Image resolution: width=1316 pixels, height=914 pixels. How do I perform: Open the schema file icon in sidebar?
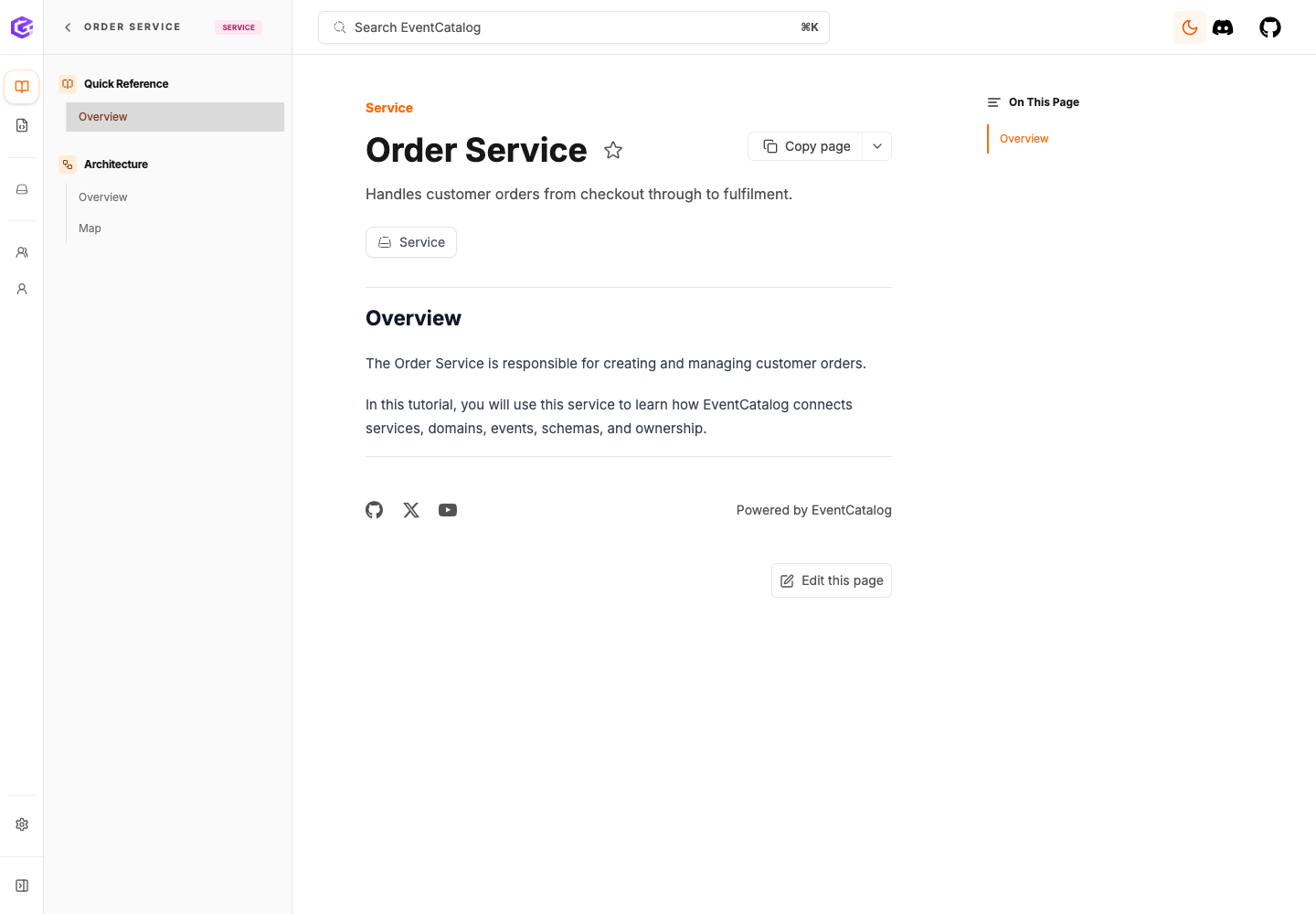pos(22,125)
